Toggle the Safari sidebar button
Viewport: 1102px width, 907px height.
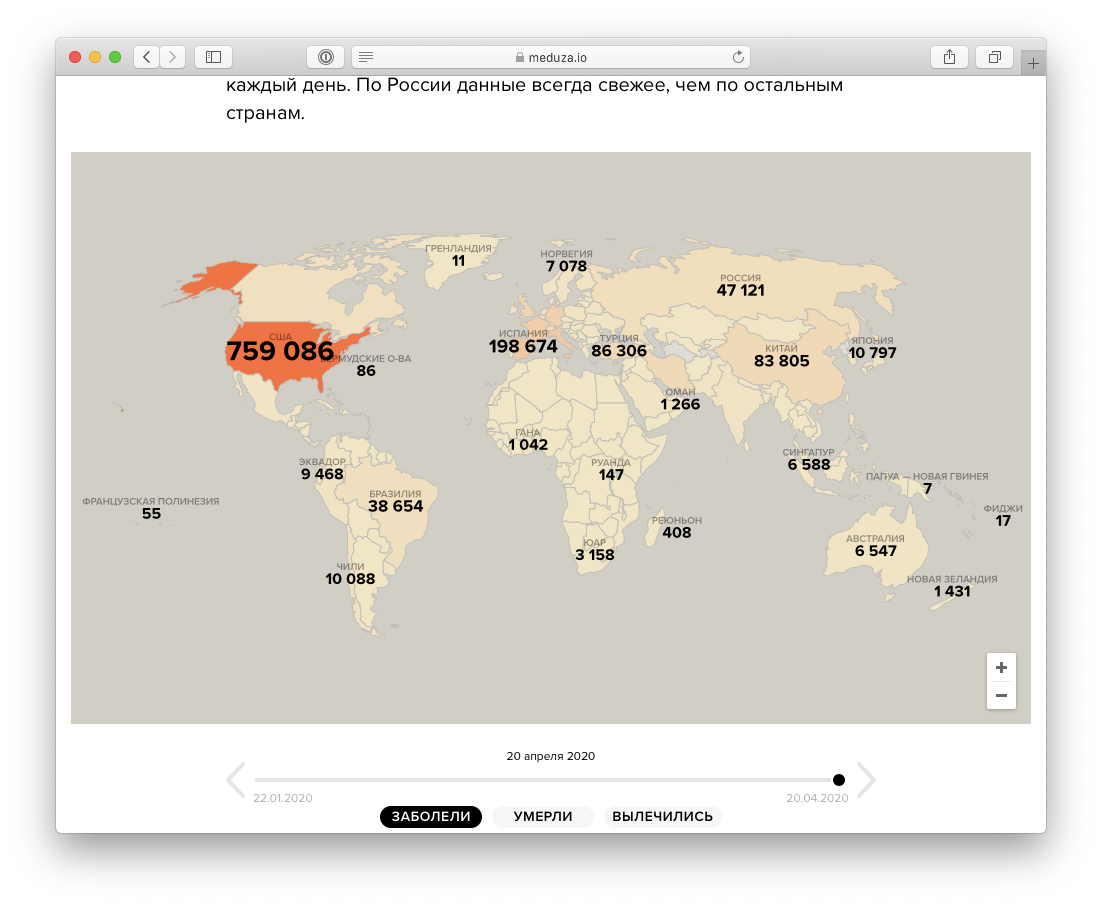tap(213, 57)
